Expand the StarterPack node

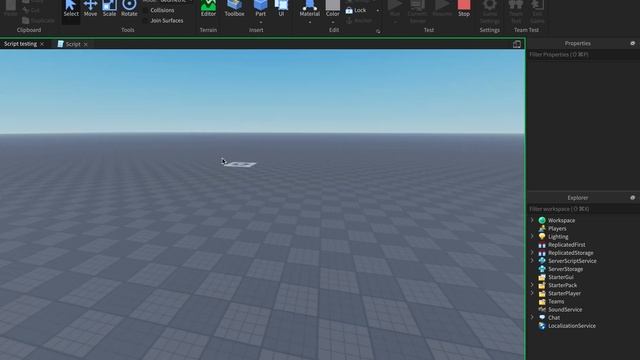click(532, 285)
